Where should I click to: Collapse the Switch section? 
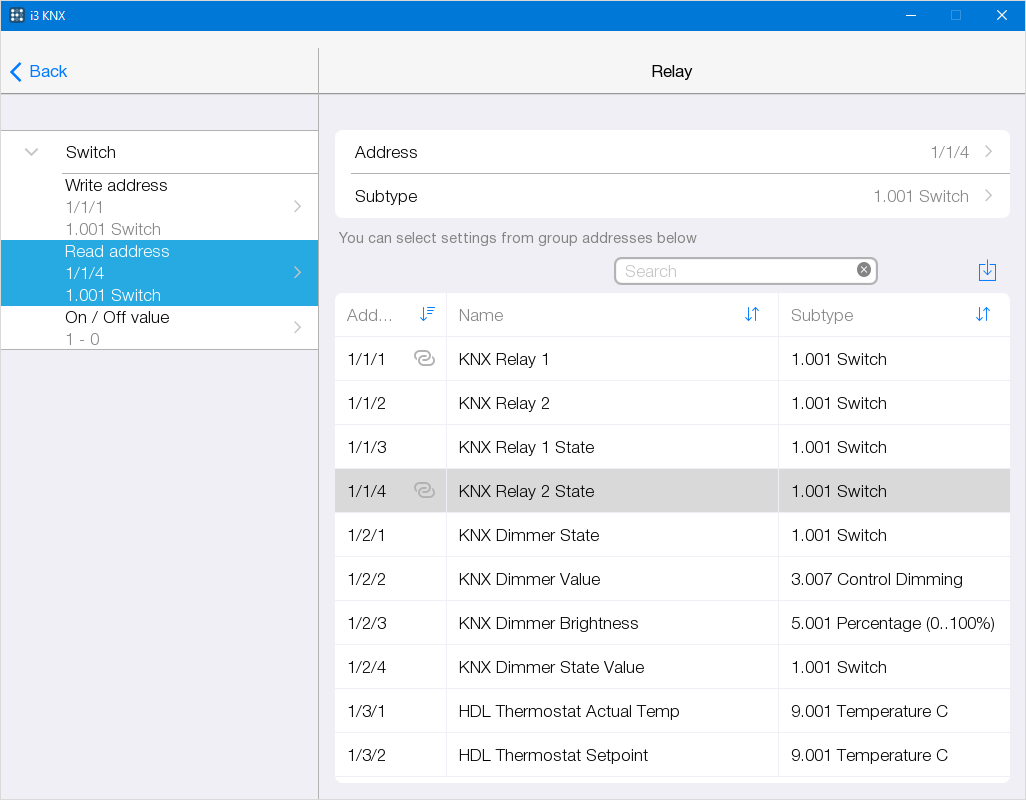point(32,152)
